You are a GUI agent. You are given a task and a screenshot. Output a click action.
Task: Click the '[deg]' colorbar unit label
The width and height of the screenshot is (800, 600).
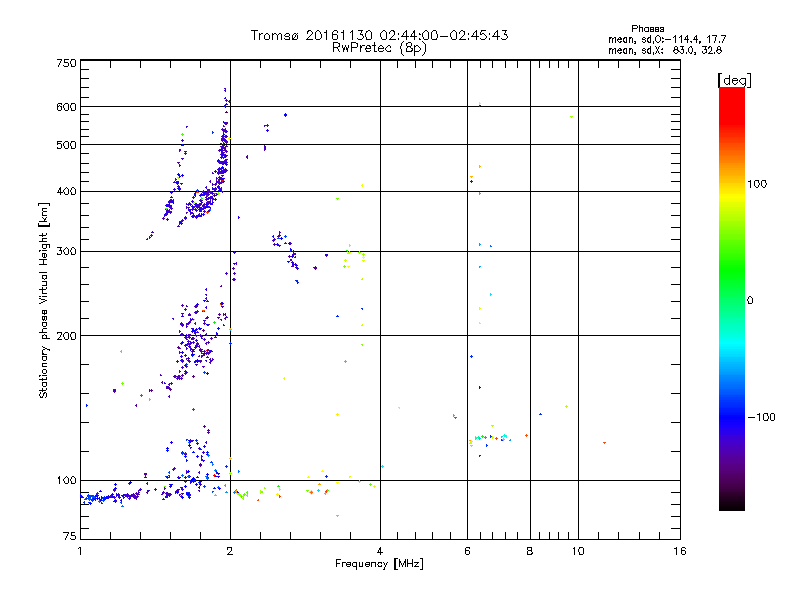734,80
